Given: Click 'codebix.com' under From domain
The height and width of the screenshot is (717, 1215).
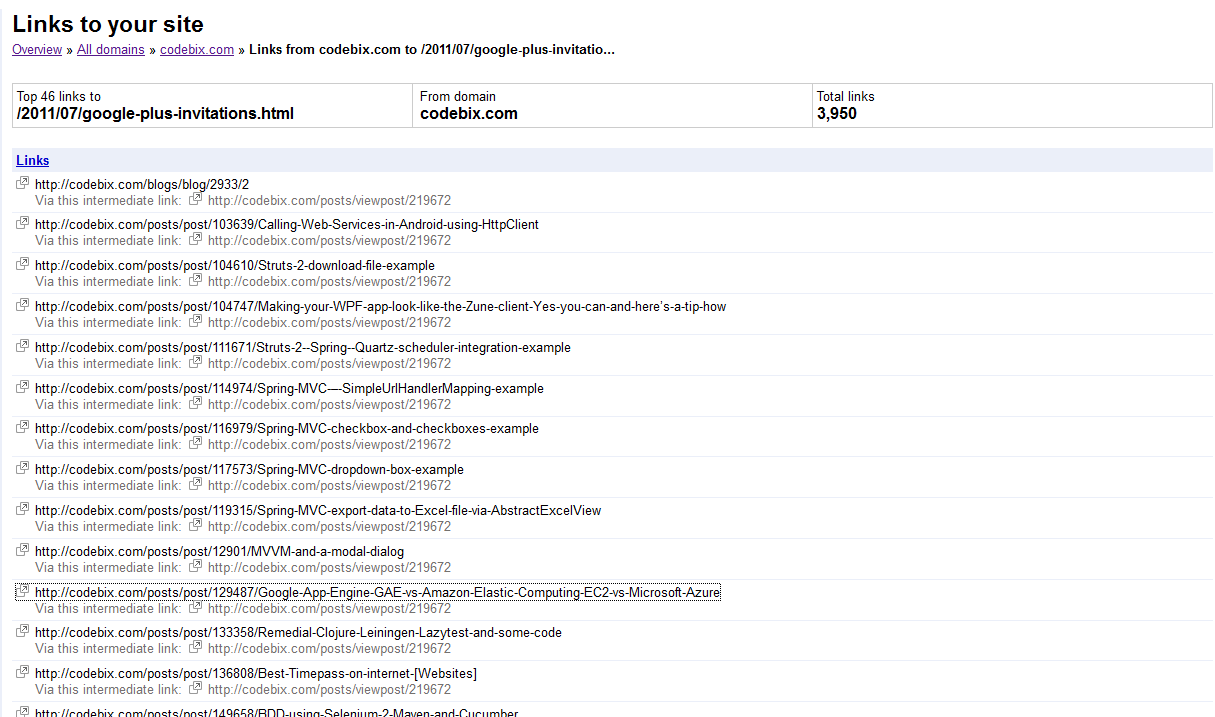Looking at the screenshot, I should point(469,114).
